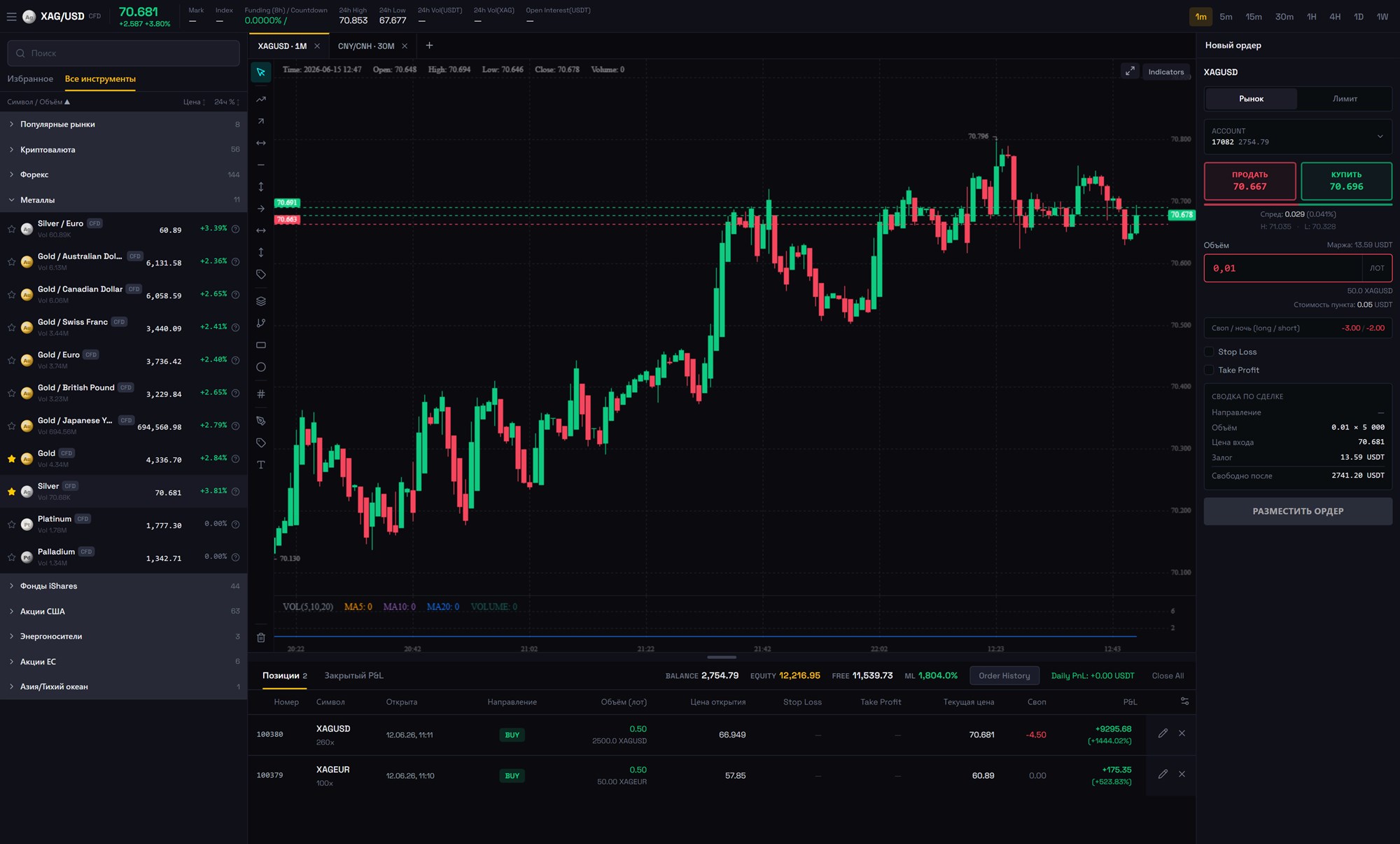Viewport: 1400px width, 844px height.
Task: Close the CNY/CNH 30M chart tab
Action: point(405,46)
